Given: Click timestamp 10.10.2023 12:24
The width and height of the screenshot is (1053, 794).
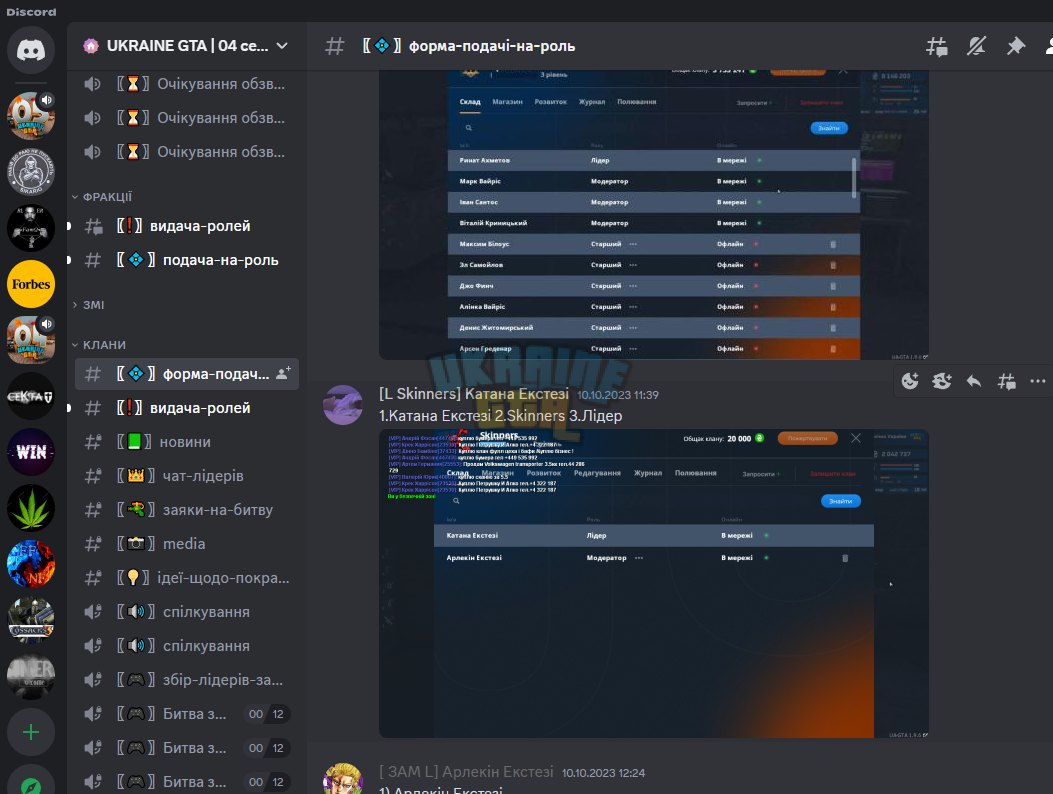Looking at the screenshot, I should [x=603, y=773].
